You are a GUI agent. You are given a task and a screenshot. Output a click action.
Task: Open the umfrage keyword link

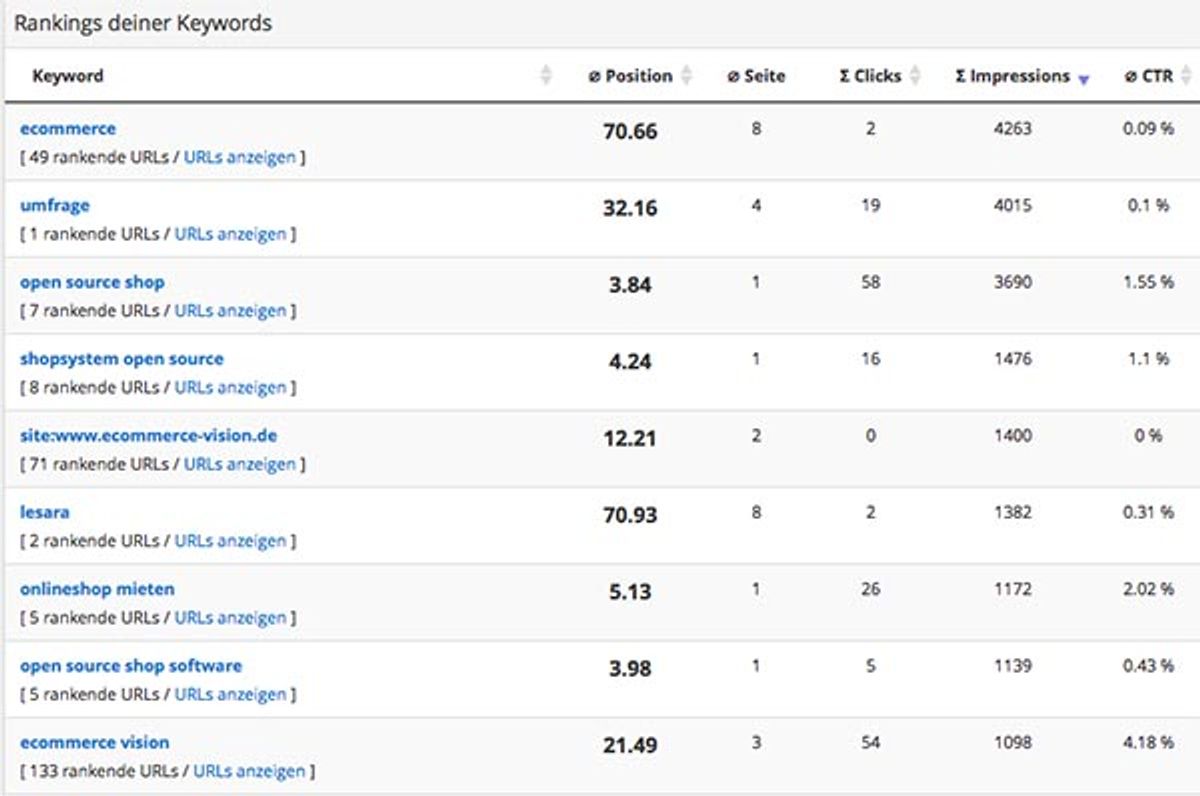coord(55,206)
